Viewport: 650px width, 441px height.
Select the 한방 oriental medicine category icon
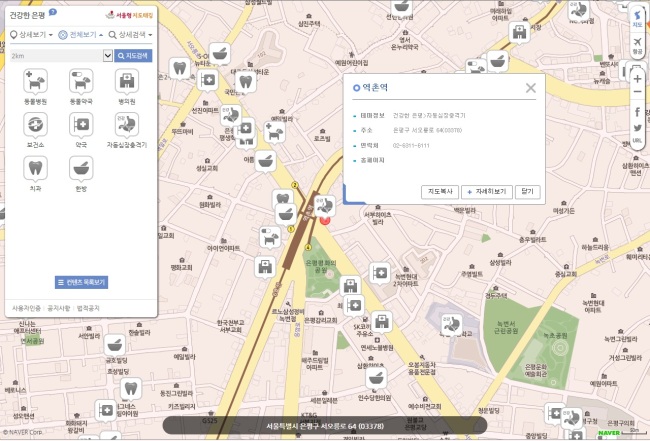81,167
